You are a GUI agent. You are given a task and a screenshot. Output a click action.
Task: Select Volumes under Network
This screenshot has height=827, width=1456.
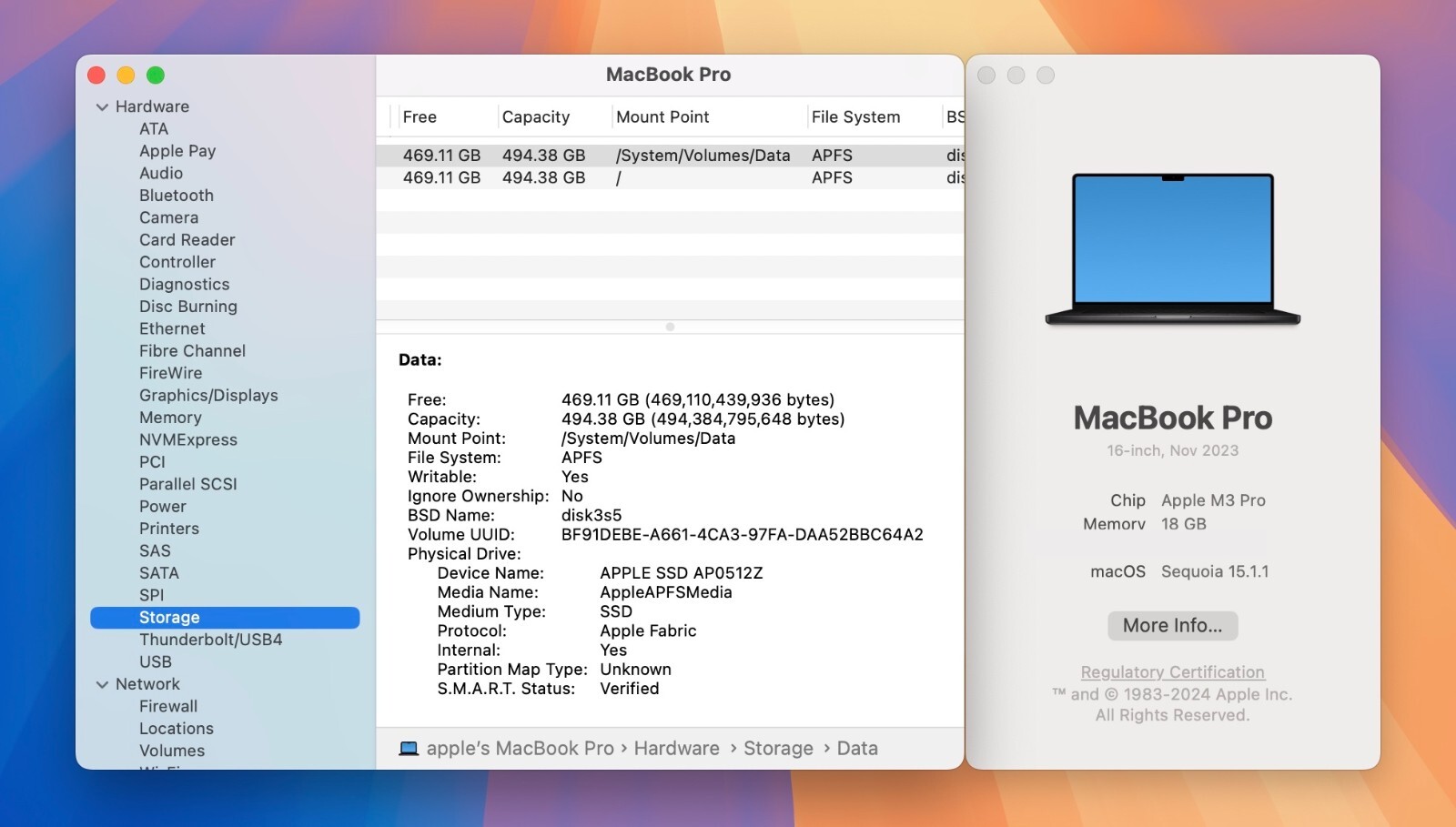[x=172, y=751]
